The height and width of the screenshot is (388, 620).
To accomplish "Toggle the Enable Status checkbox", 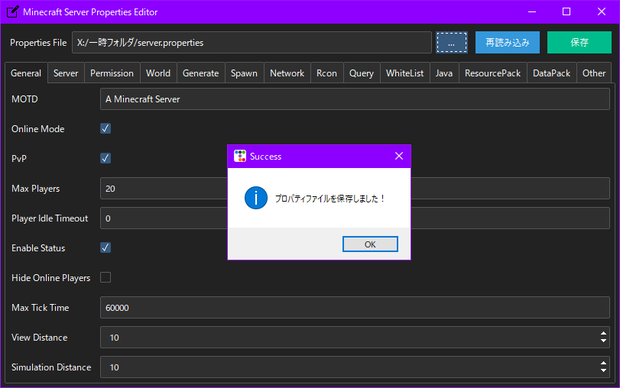I will pos(106,248).
